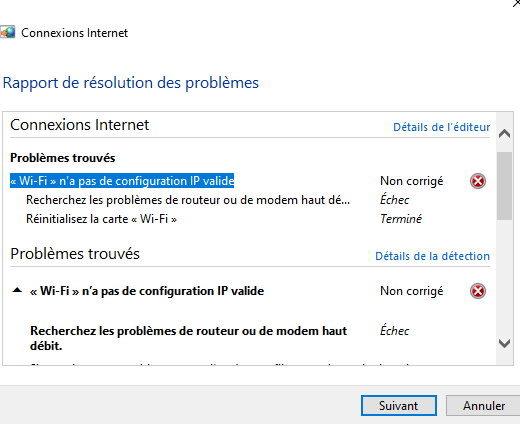Click the red error icon beside highlighted Wi-Fi problem
The width and height of the screenshot is (520, 424).
pyautogui.click(x=478, y=181)
